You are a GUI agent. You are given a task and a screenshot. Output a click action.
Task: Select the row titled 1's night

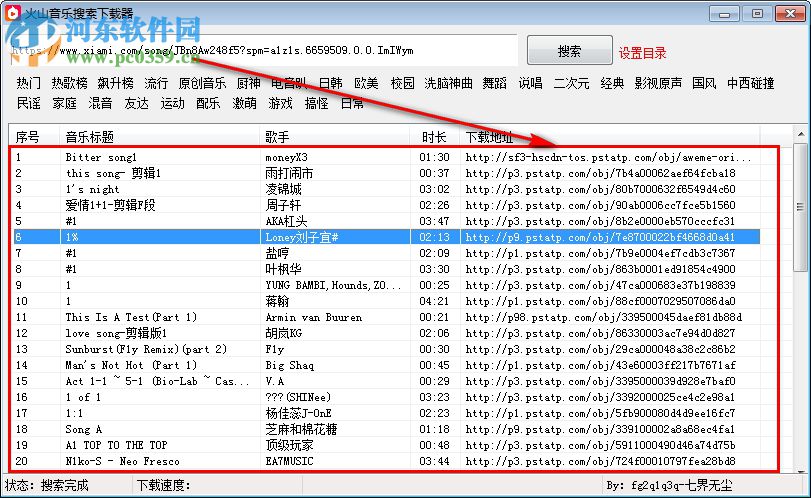click(387, 189)
